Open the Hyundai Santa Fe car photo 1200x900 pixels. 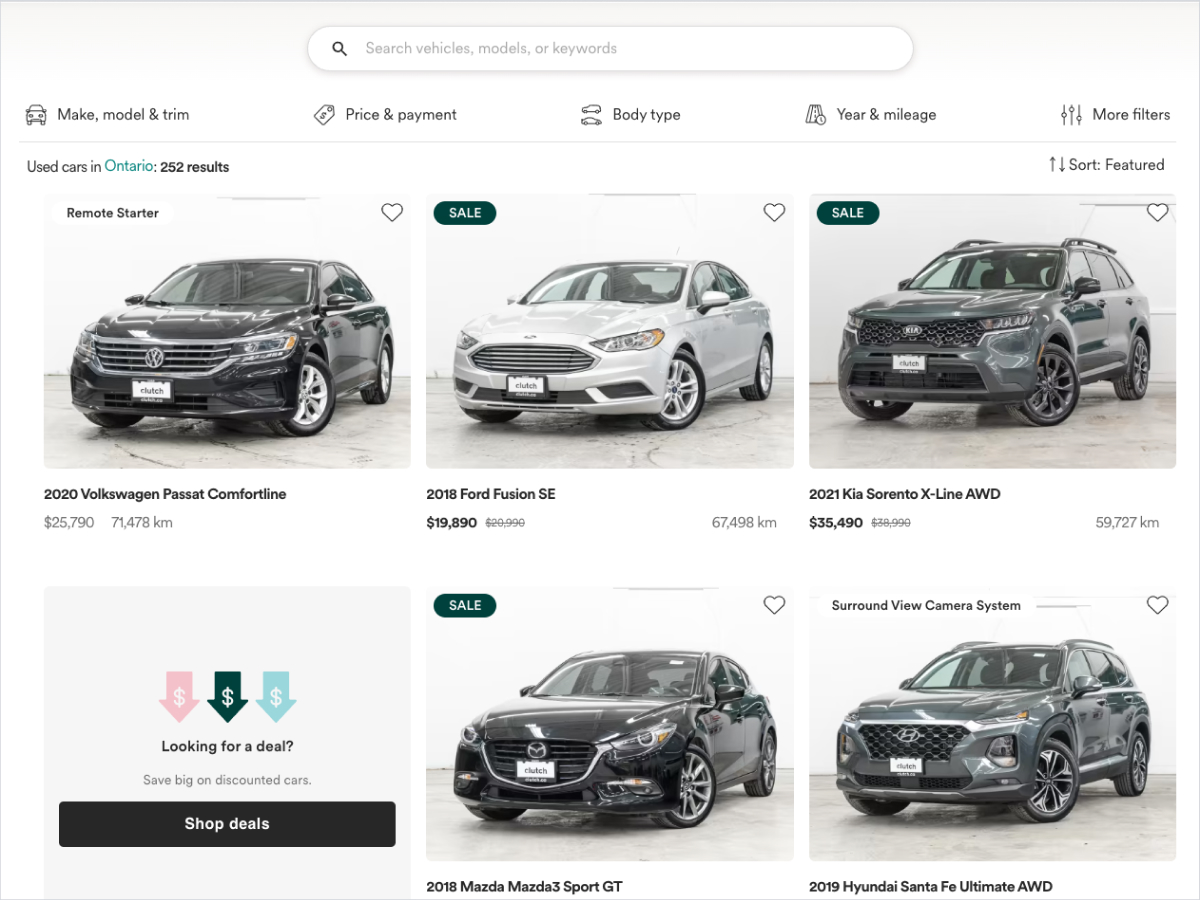(x=992, y=724)
